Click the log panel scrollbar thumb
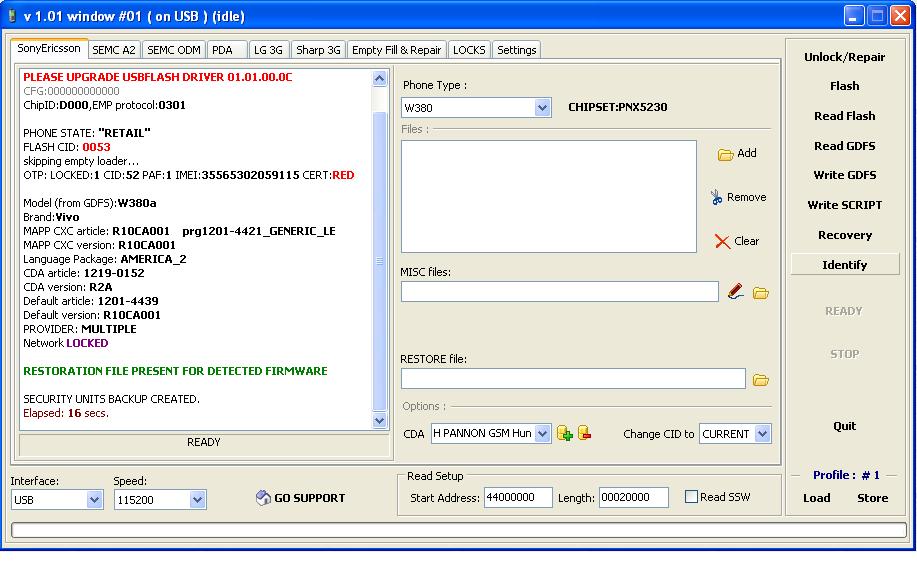The height and width of the screenshot is (581, 917). click(x=380, y=260)
